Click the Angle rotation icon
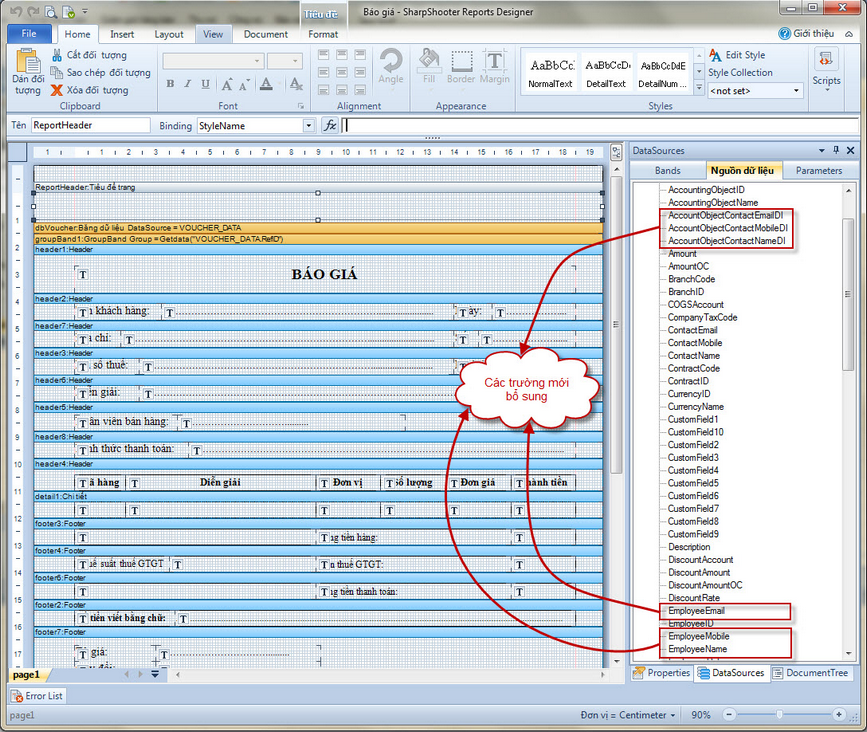The image size is (867, 732). (391, 60)
